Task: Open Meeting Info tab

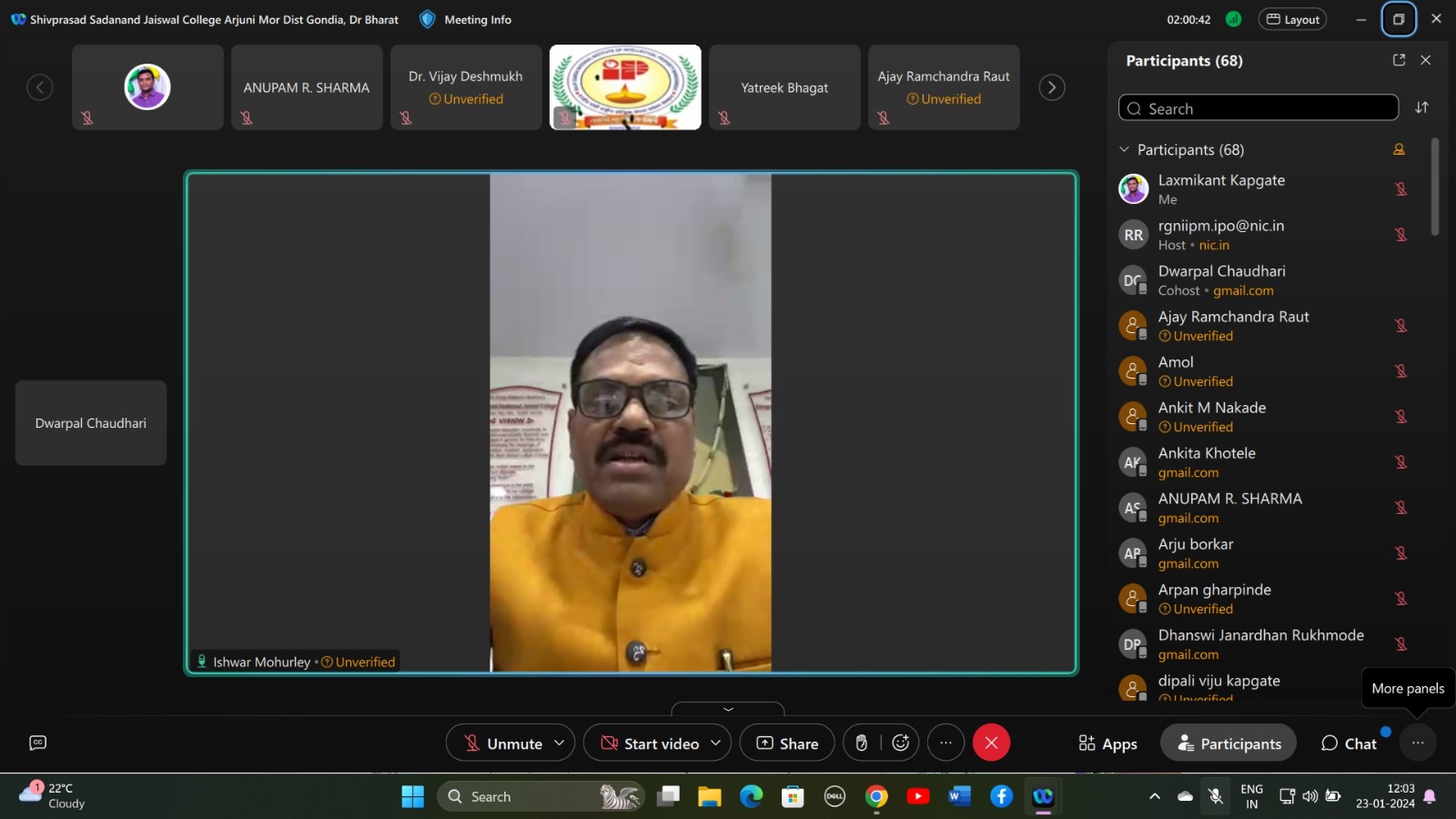Action: click(465, 19)
